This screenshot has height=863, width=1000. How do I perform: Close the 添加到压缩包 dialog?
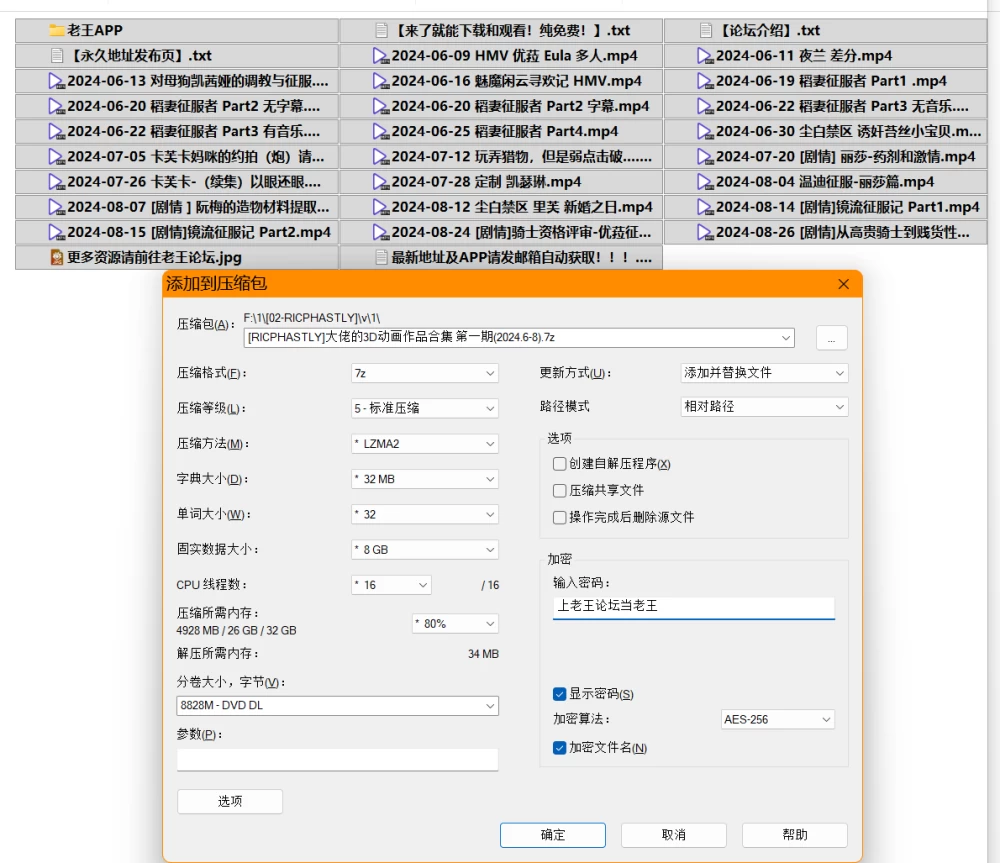[843, 284]
